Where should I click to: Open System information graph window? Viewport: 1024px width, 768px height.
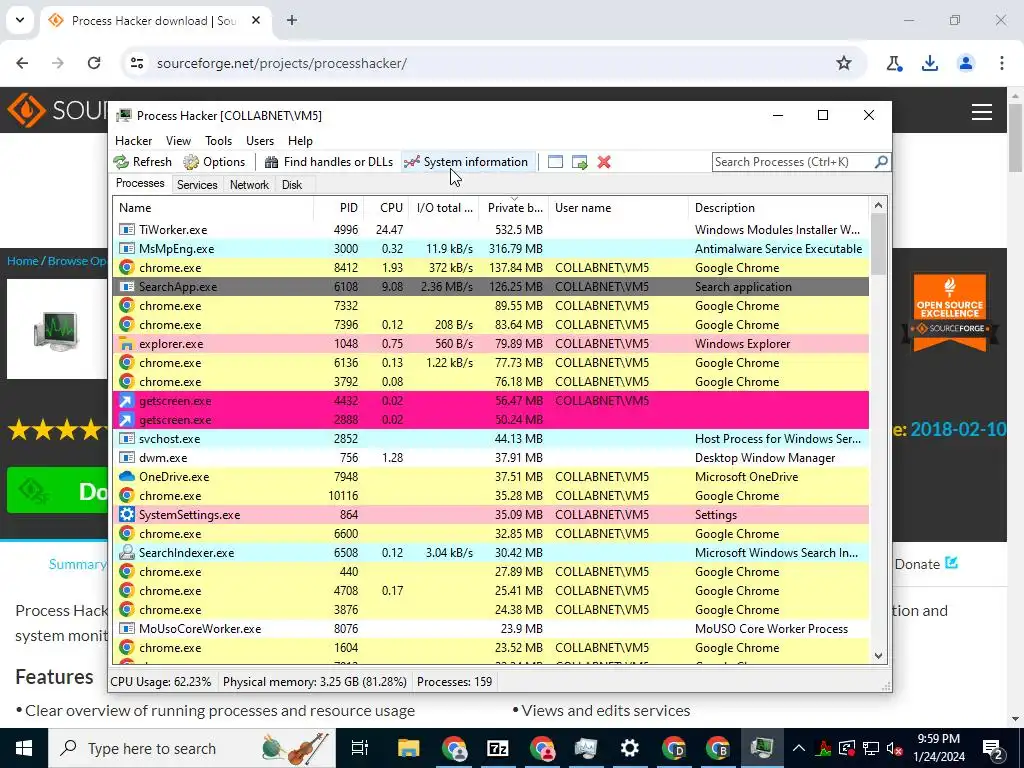[466, 162]
